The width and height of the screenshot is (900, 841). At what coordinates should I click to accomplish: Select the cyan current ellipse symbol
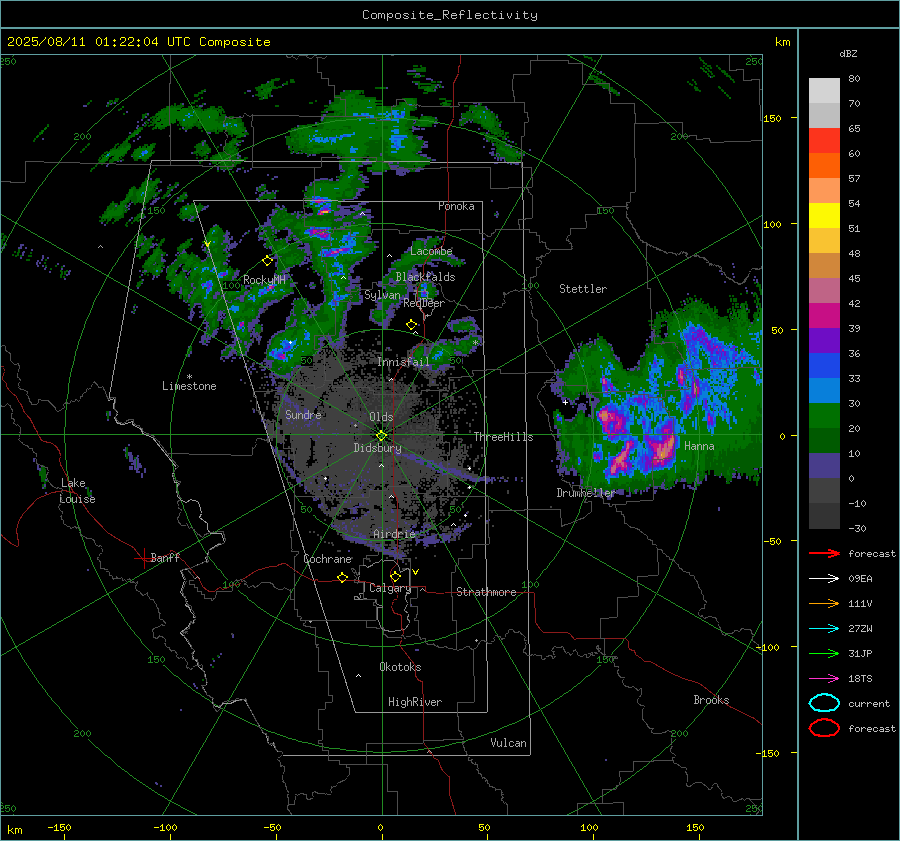click(x=824, y=703)
